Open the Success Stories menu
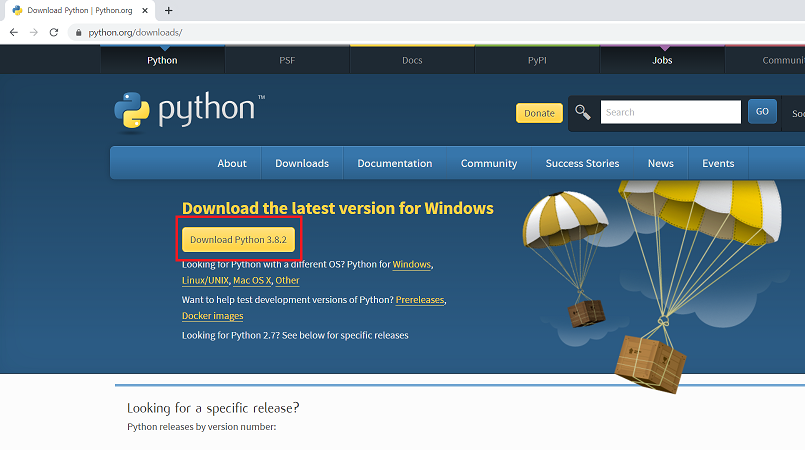This screenshot has width=805, height=450. (x=582, y=163)
